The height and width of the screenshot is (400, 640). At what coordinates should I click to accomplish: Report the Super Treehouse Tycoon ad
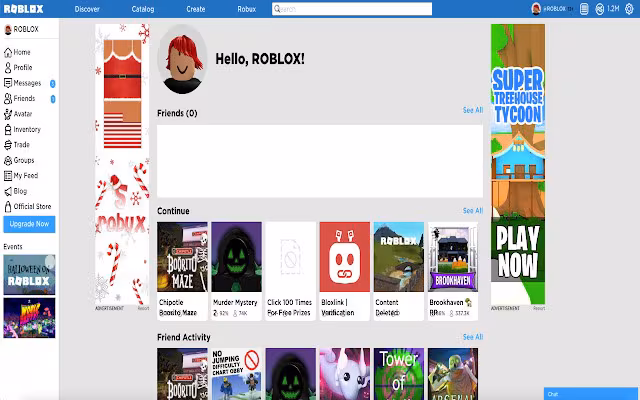[539, 309]
